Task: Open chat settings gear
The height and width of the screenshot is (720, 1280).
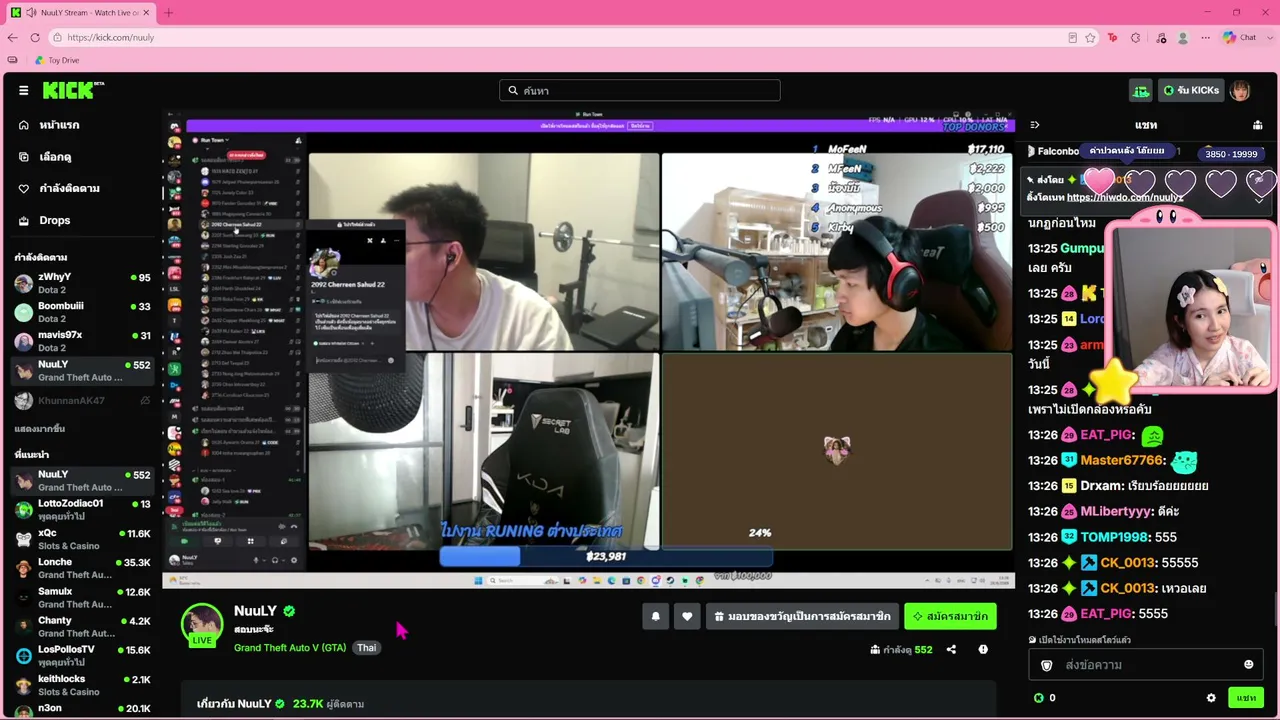Action: [1211, 698]
